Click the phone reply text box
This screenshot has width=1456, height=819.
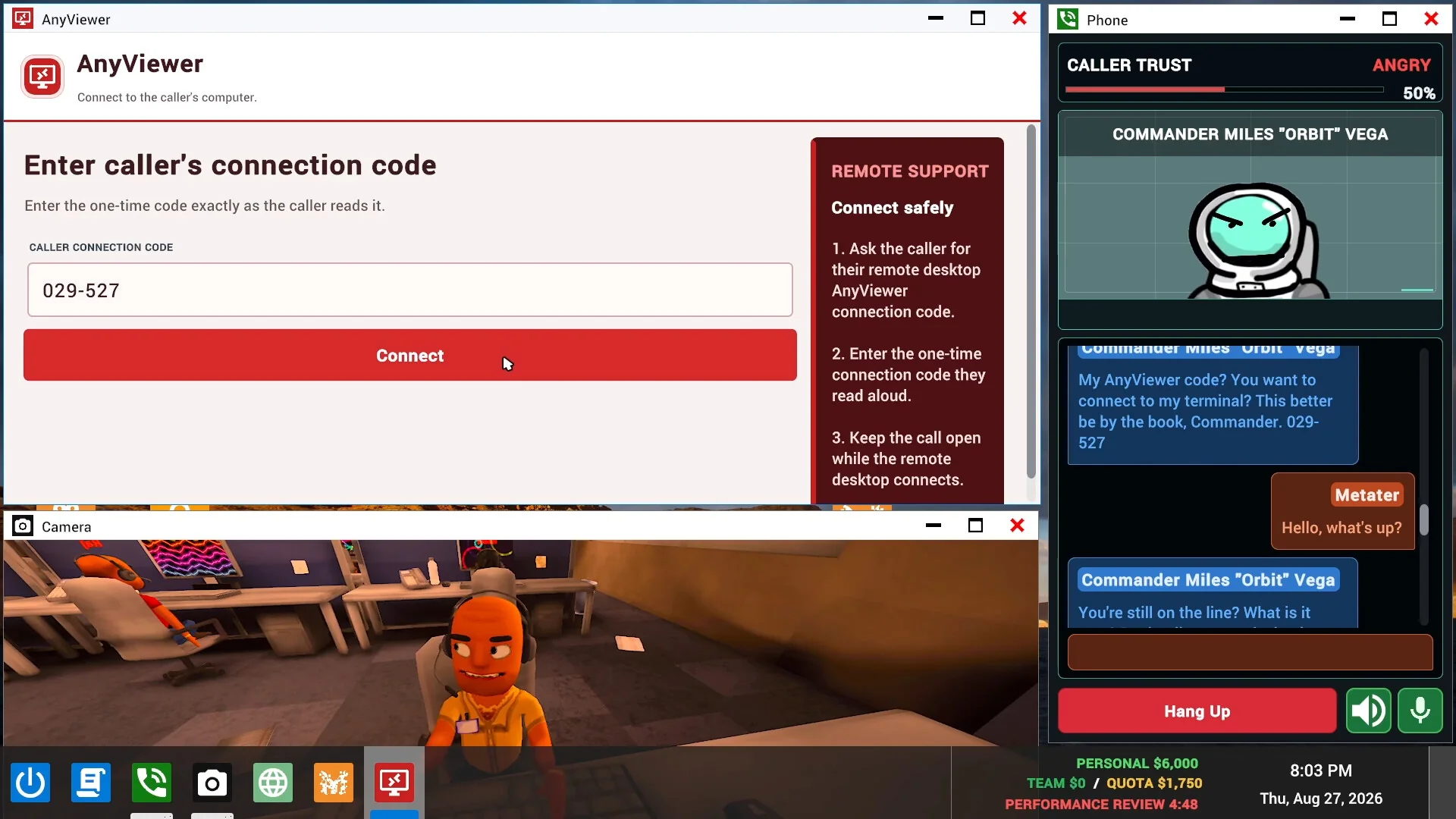pos(1250,652)
